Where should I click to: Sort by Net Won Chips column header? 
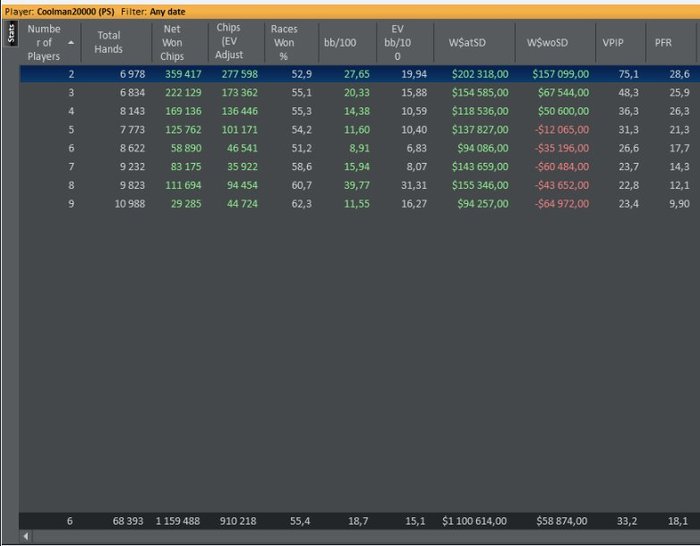(x=172, y=42)
